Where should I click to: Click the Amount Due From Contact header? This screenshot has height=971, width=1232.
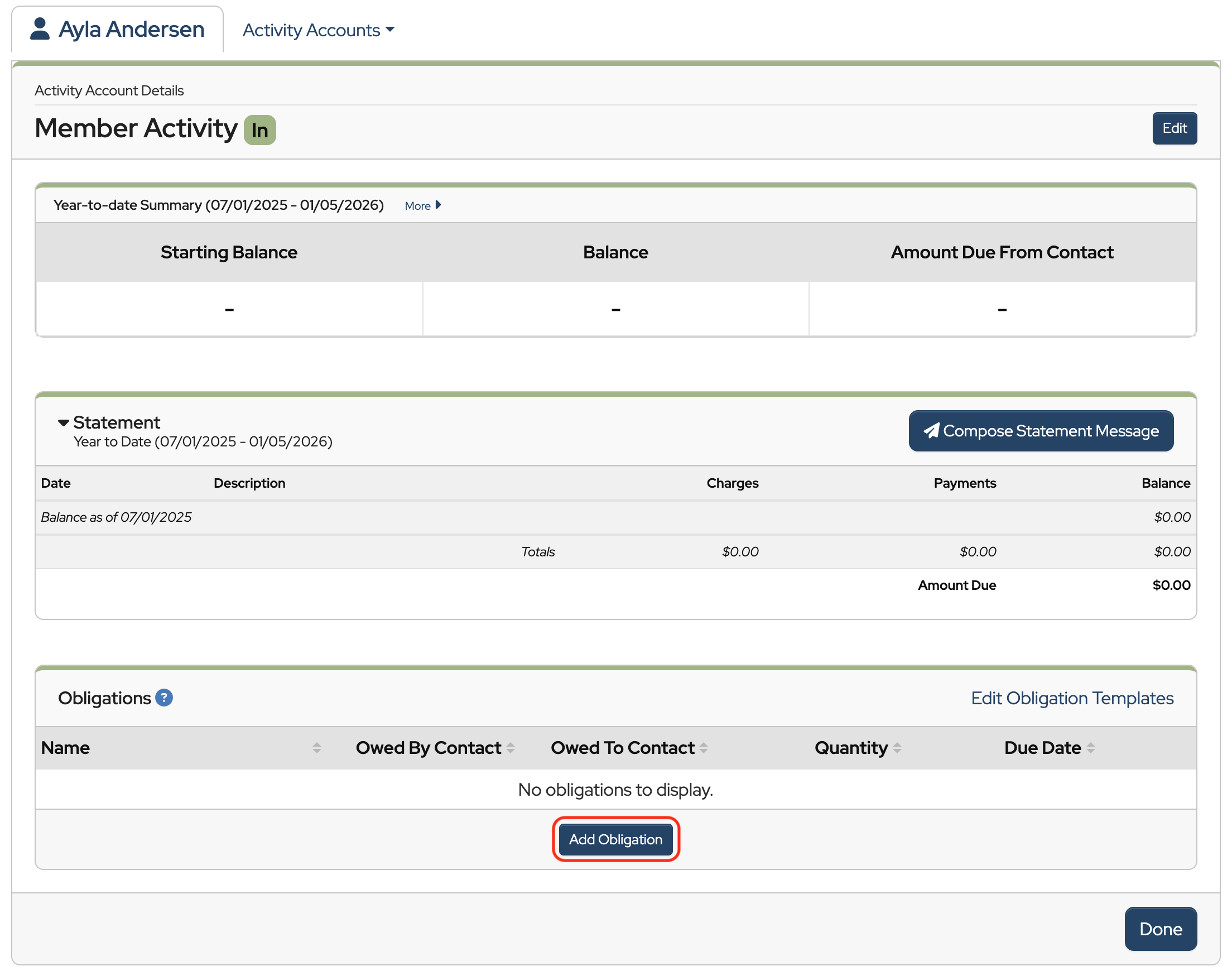[1002, 252]
